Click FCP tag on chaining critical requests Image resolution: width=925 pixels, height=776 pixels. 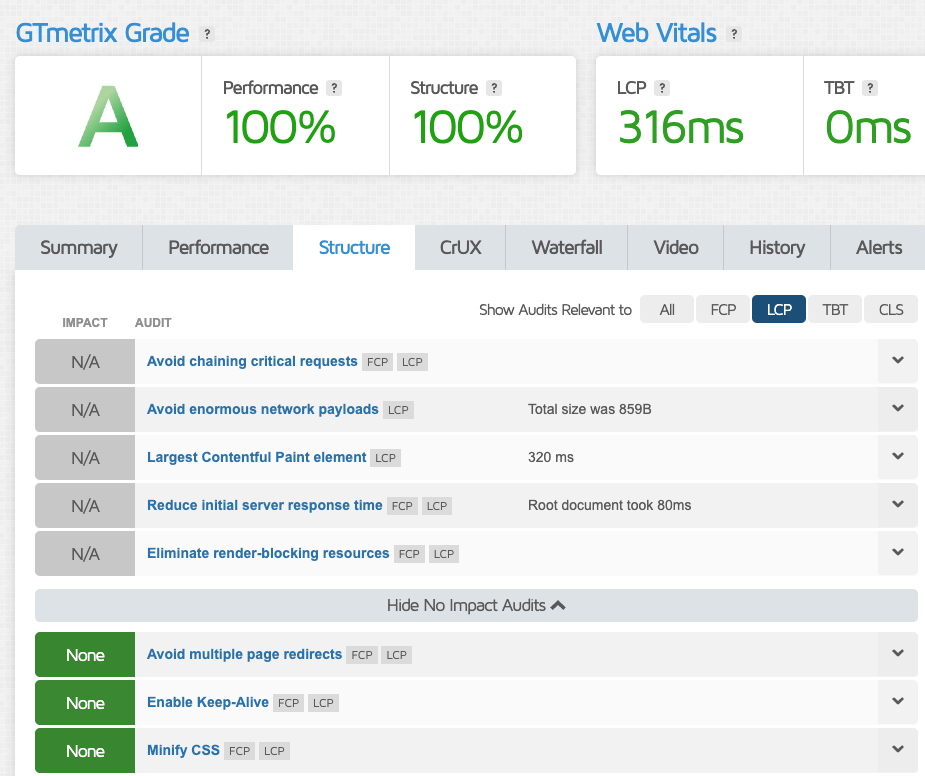point(377,362)
